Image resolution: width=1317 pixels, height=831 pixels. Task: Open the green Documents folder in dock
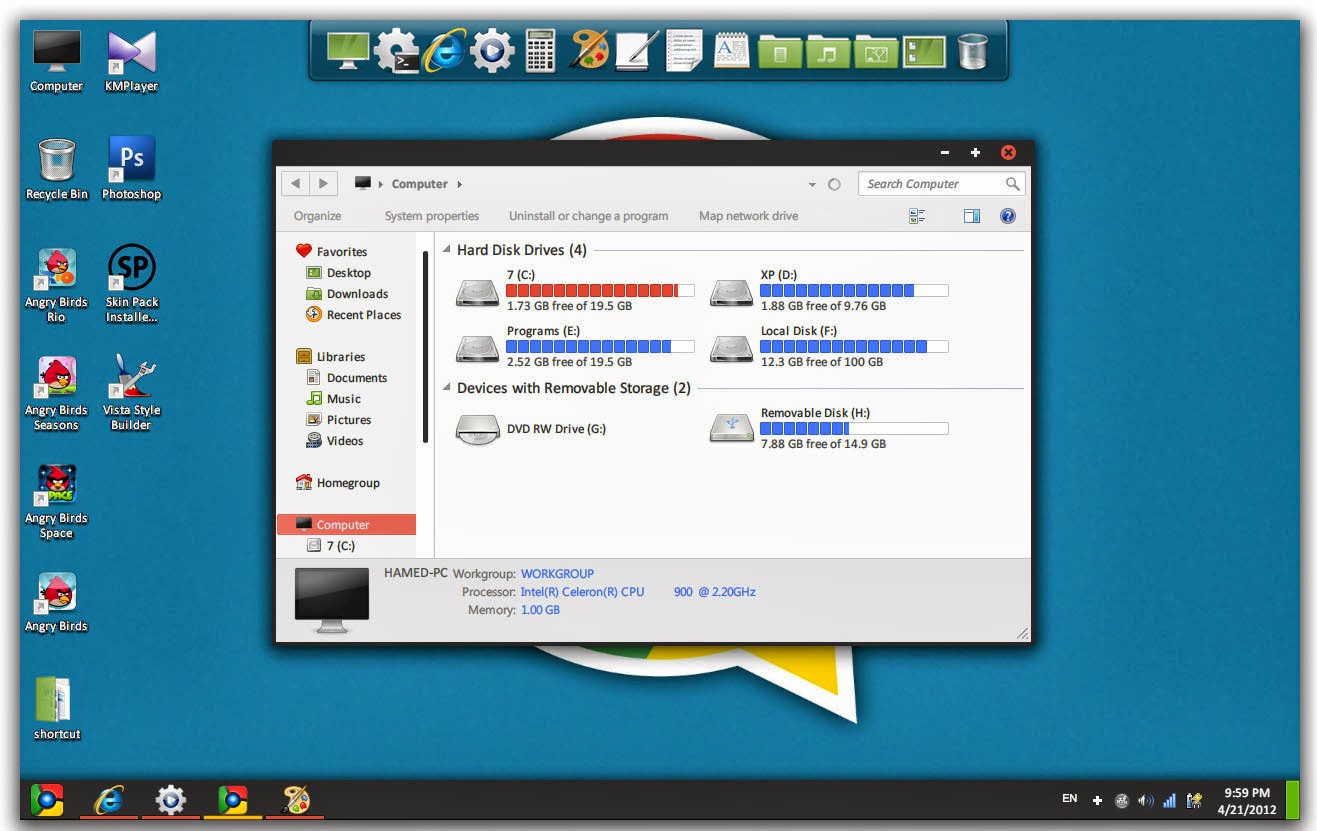(x=780, y=52)
